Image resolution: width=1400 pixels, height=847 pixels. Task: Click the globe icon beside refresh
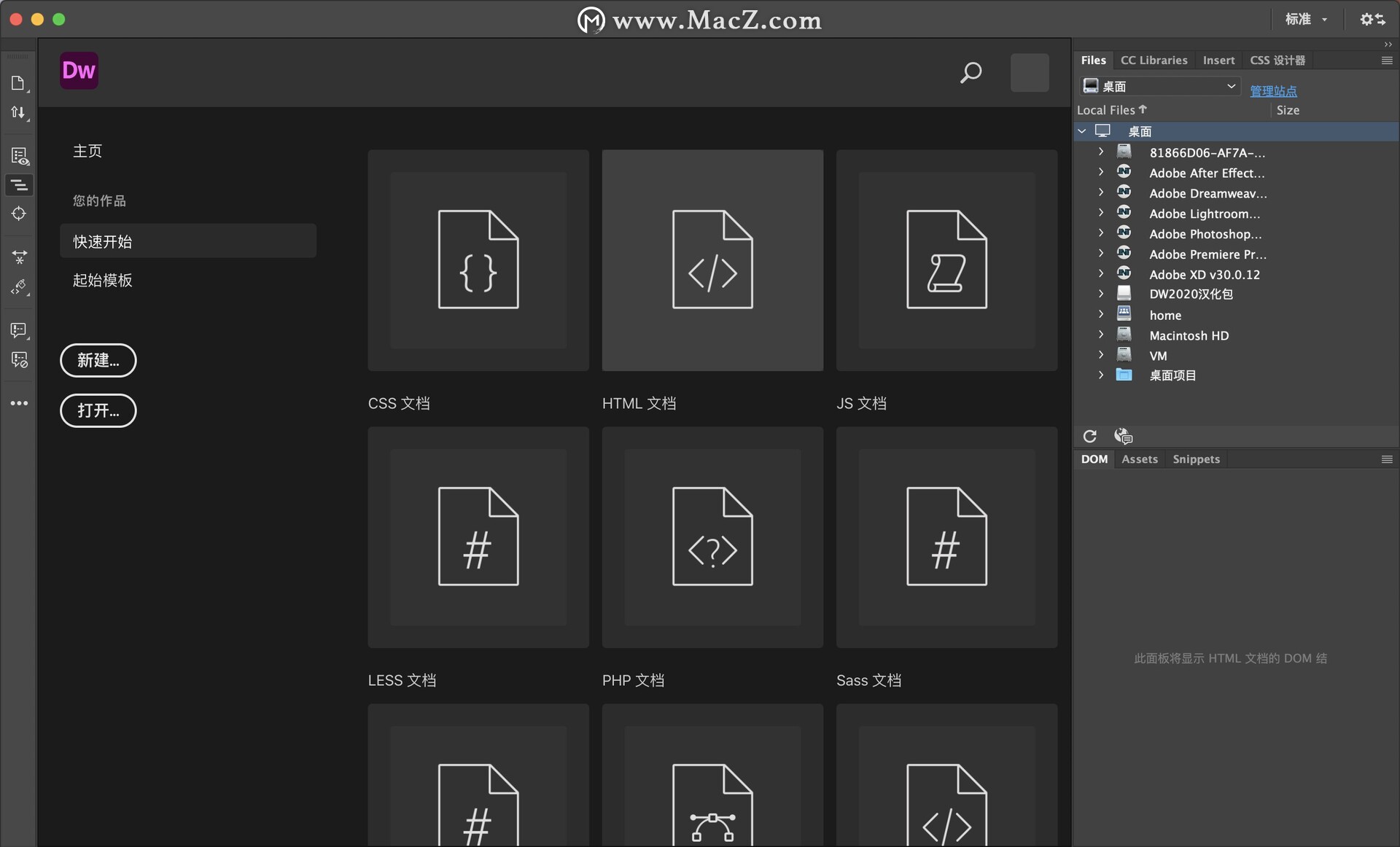click(x=1123, y=436)
